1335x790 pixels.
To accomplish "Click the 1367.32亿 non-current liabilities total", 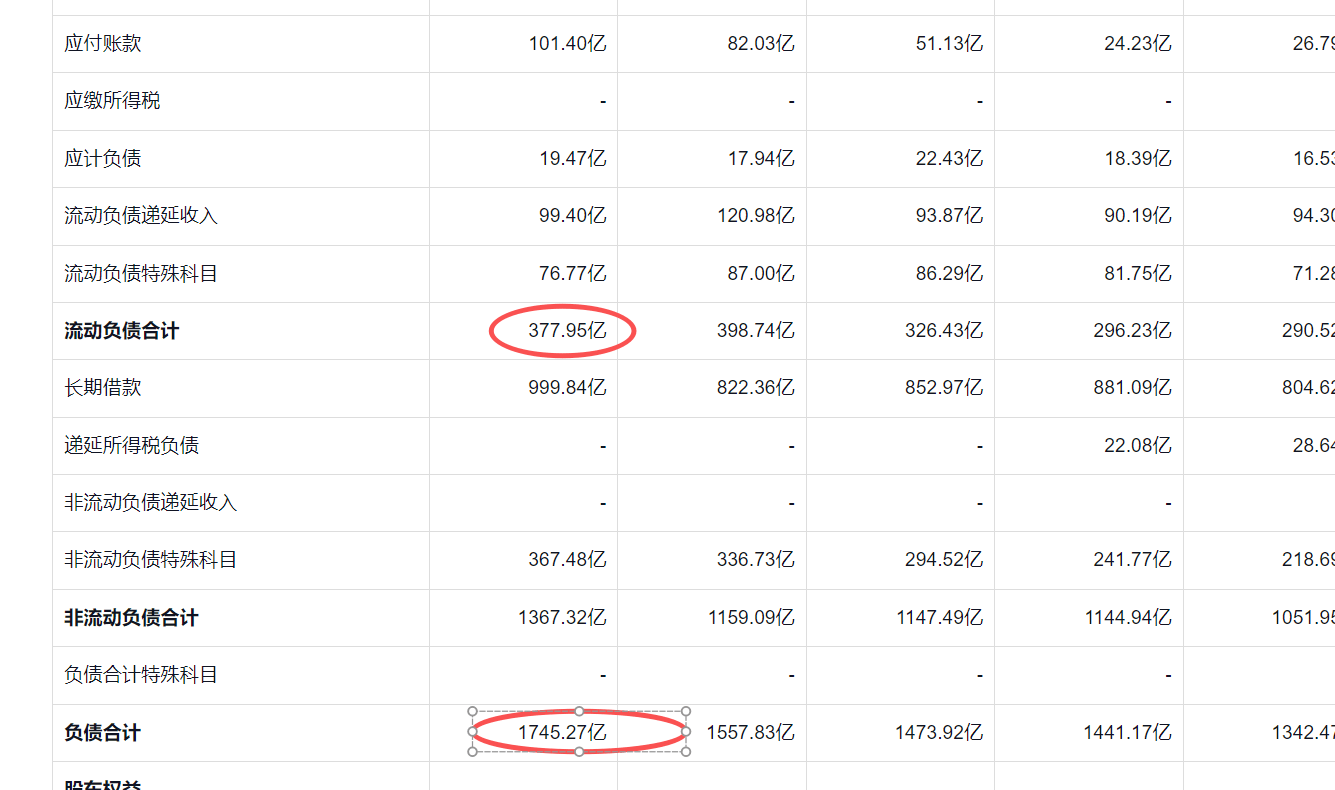I will pyautogui.click(x=561, y=618).
